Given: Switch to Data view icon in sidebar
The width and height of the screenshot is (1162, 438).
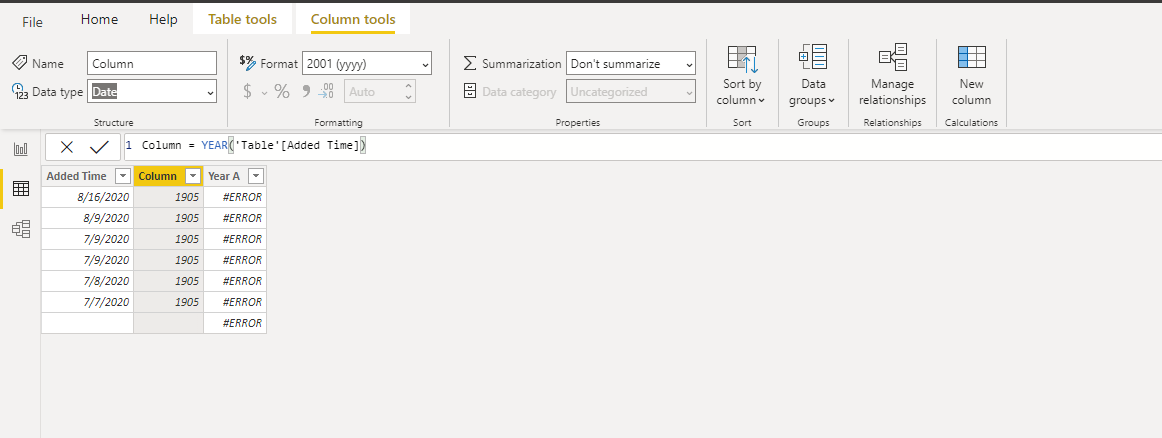Looking at the screenshot, I should (x=21, y=189).
